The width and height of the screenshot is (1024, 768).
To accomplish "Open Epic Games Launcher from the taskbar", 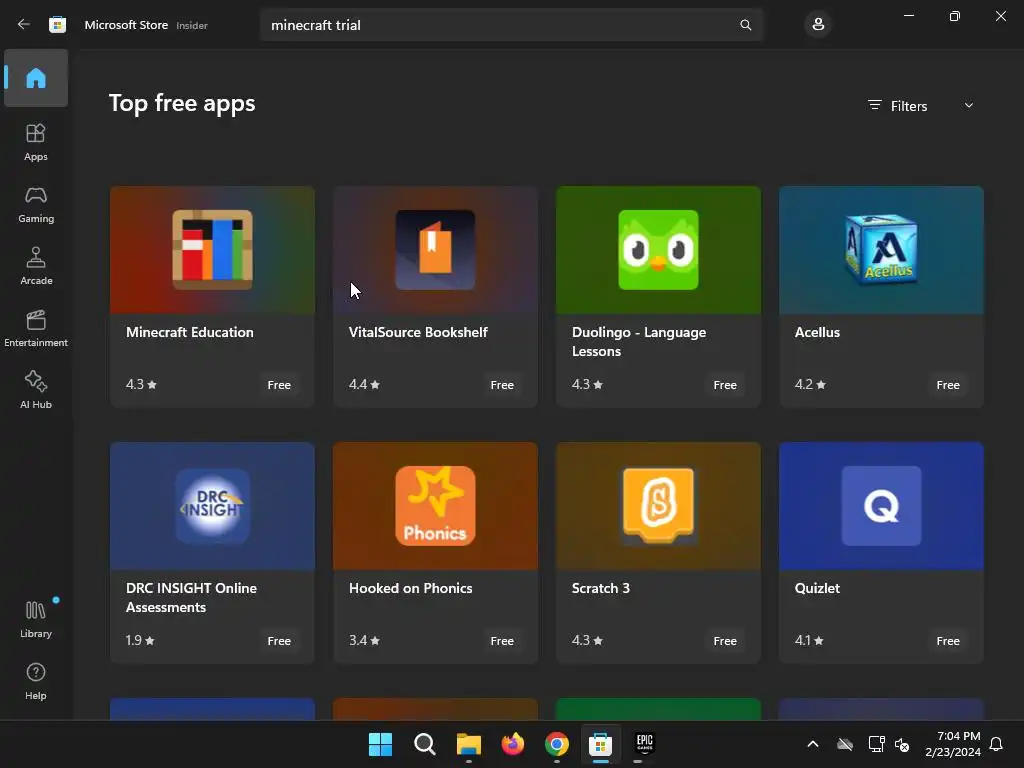I will pos(645,744).
